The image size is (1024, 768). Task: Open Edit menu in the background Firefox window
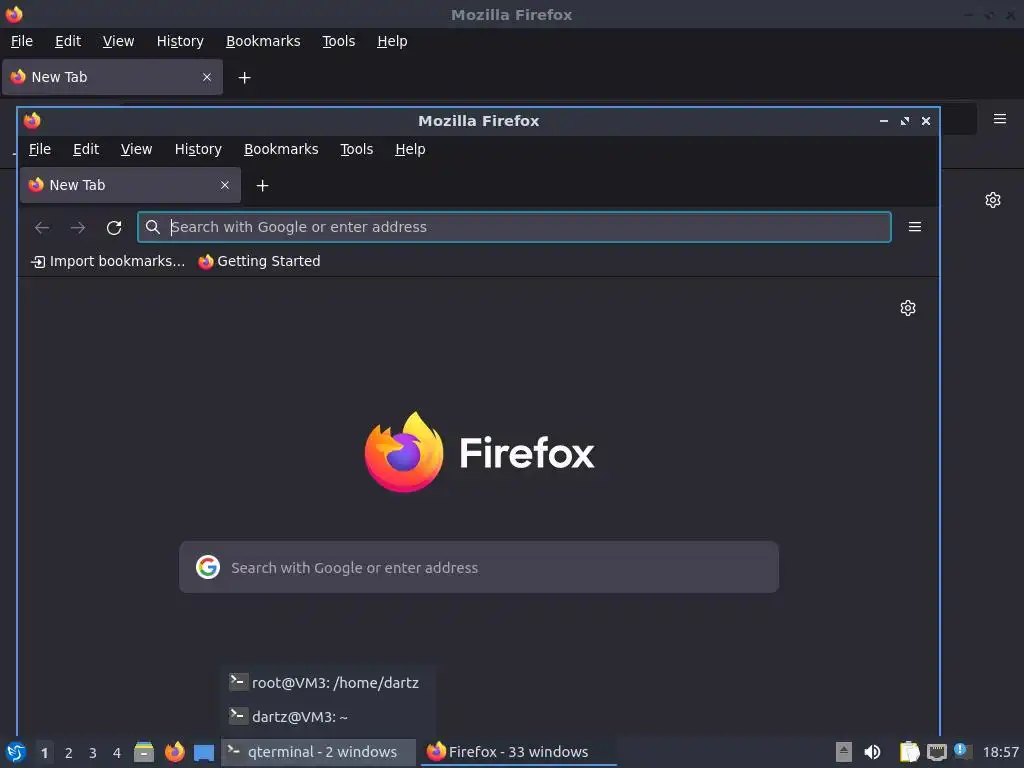(x=67, y=41)
